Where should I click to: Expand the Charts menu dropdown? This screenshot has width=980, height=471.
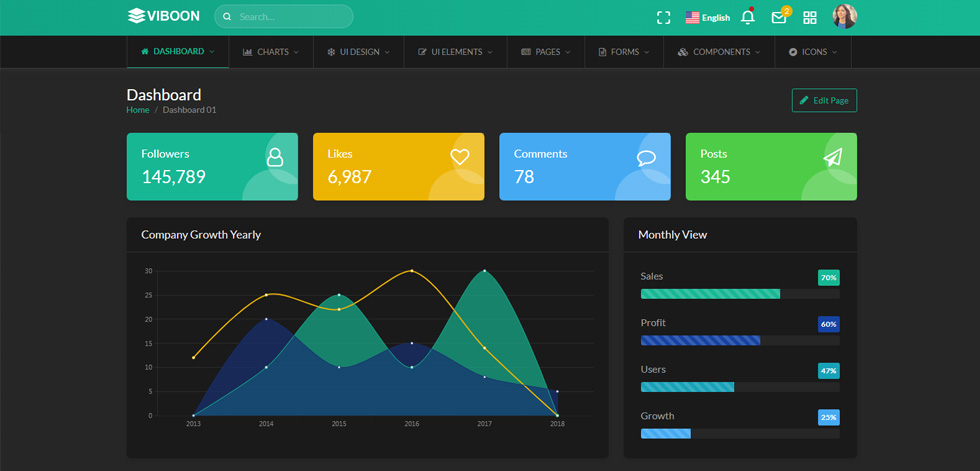[271, 52]
